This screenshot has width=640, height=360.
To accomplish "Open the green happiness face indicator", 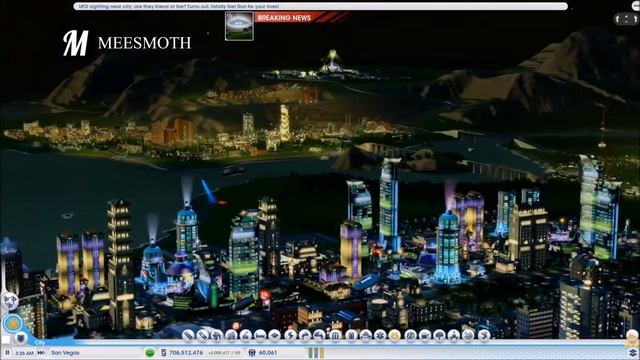I will (x=150, y=352).
